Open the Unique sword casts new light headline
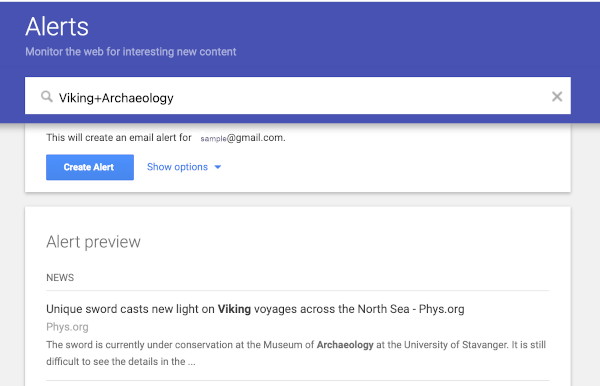Image resolution: width=600 pixels, height=386 pixels. [x=255, y=309]
